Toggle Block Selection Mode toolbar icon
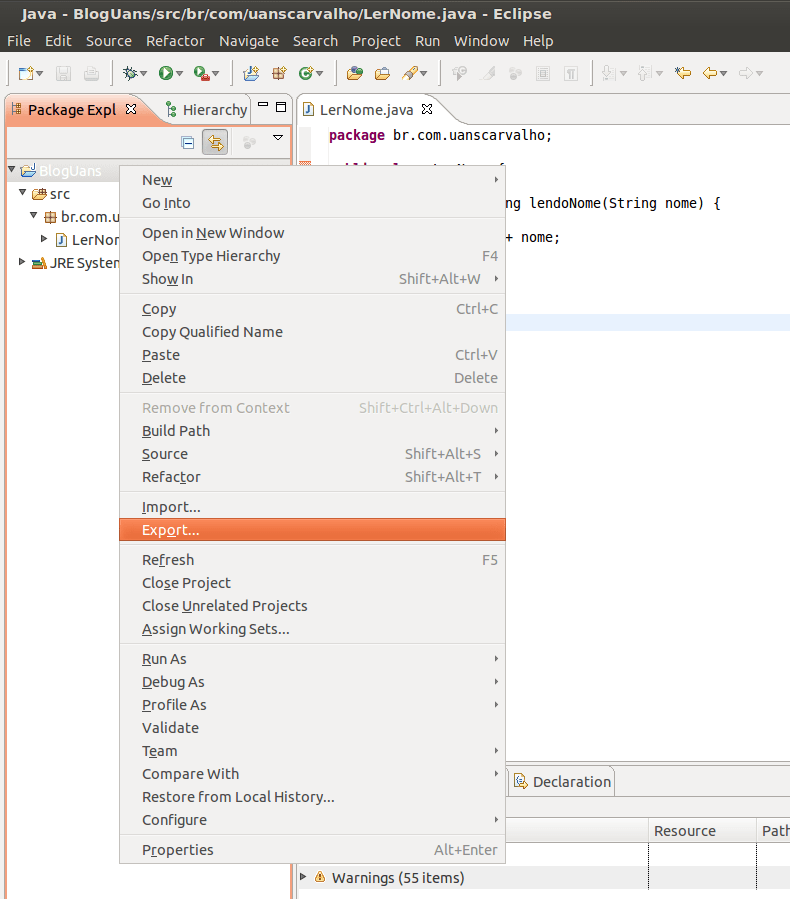This screenshot has width=790, height=899. [542, 73]
